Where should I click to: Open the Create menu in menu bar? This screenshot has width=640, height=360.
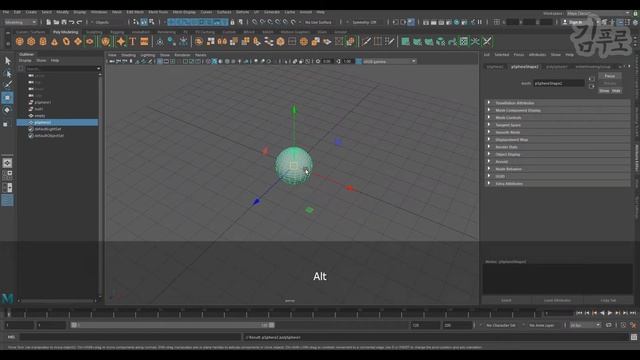(x=31, y=12)
